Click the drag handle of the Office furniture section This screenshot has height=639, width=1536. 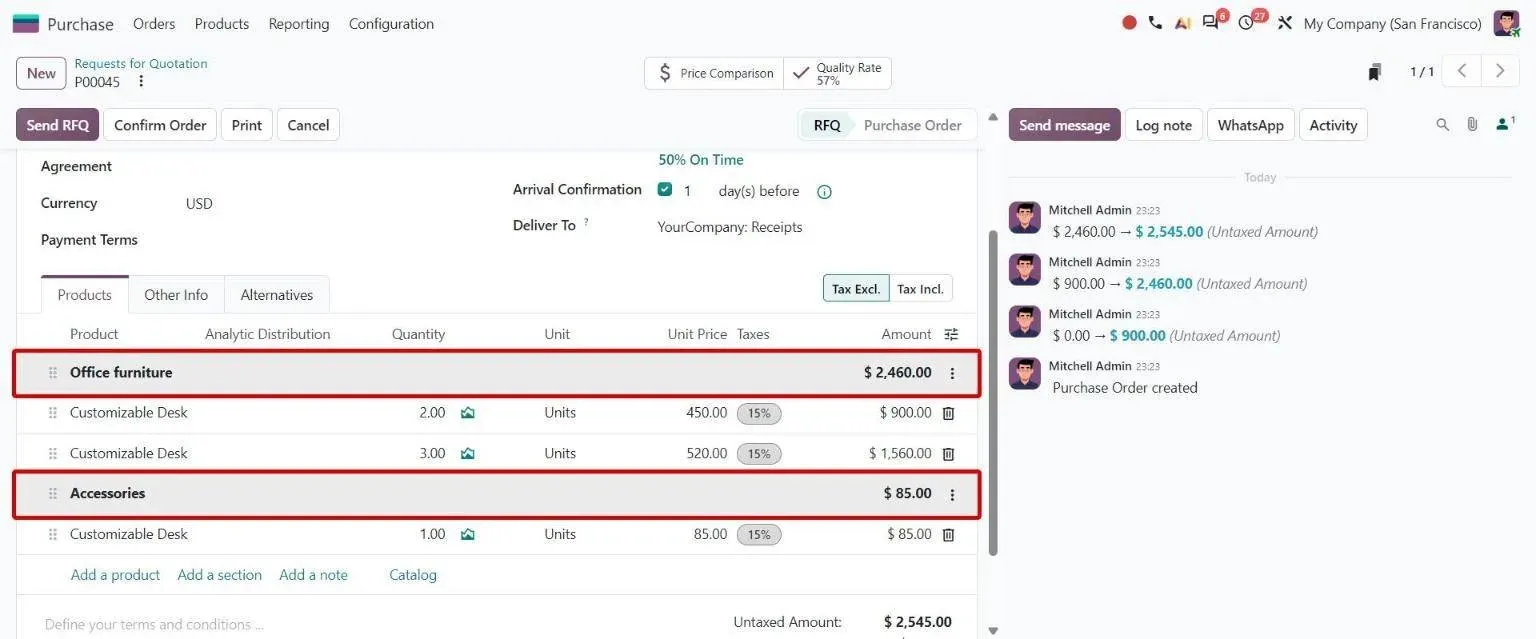(x=53, y=373)
